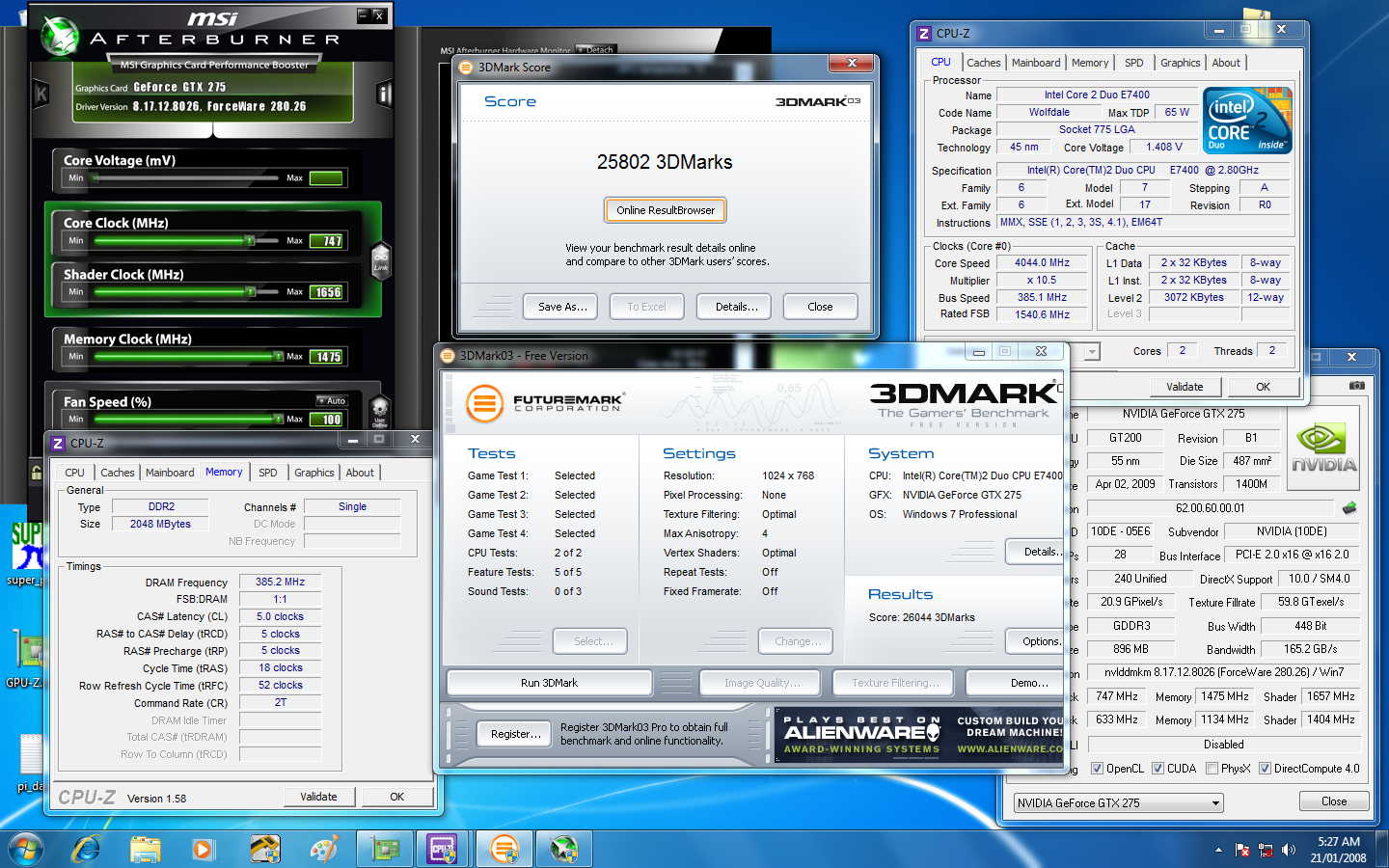
Task: Click the Detach button on Hardware Monitor
Action: point(595,50)
